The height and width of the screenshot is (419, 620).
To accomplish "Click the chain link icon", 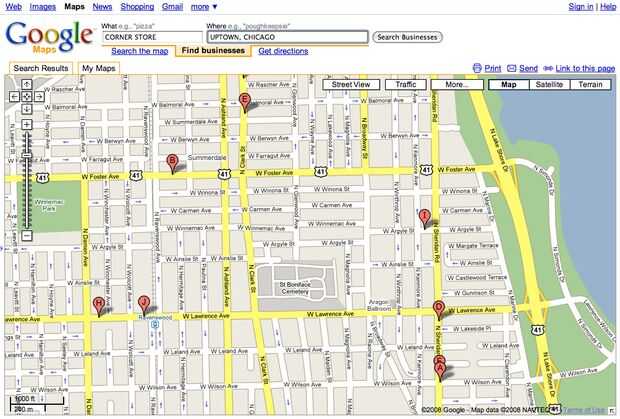I will click(548, 68).
